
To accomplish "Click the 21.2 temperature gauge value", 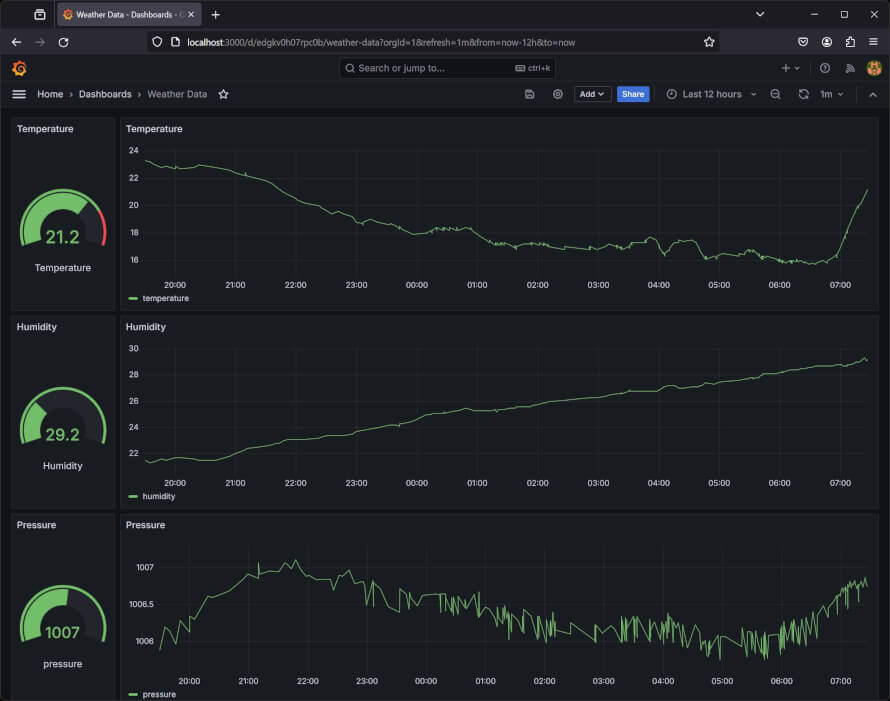I will tap(62, 237).
